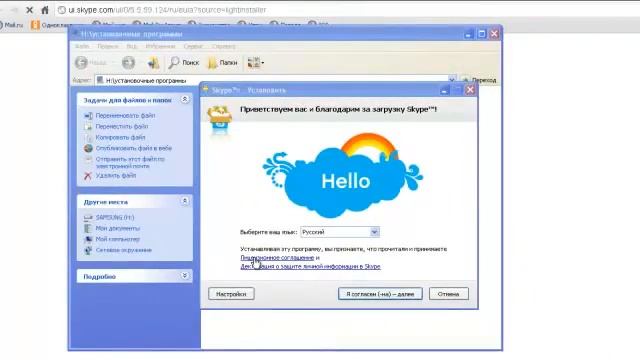640x360 pixels.
Task: Click Отмена button in Skype installer
Action: click(449, 294)
